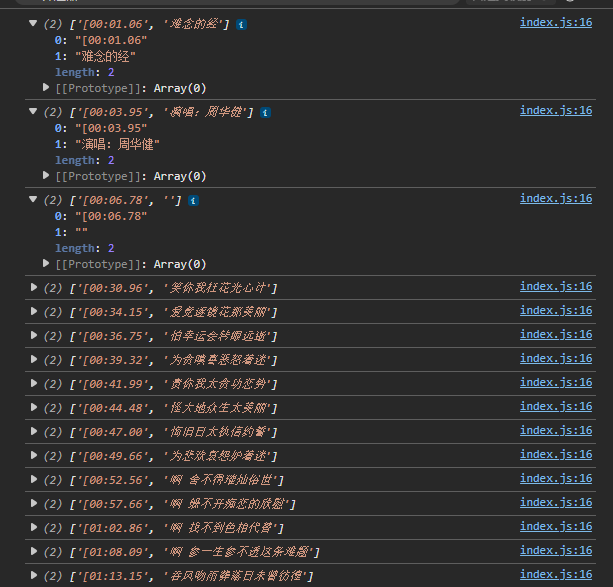This screenshot has height=587, width=613.
Task: Expand the 01:08.09 array entry
Action: (x=34, y=551)
